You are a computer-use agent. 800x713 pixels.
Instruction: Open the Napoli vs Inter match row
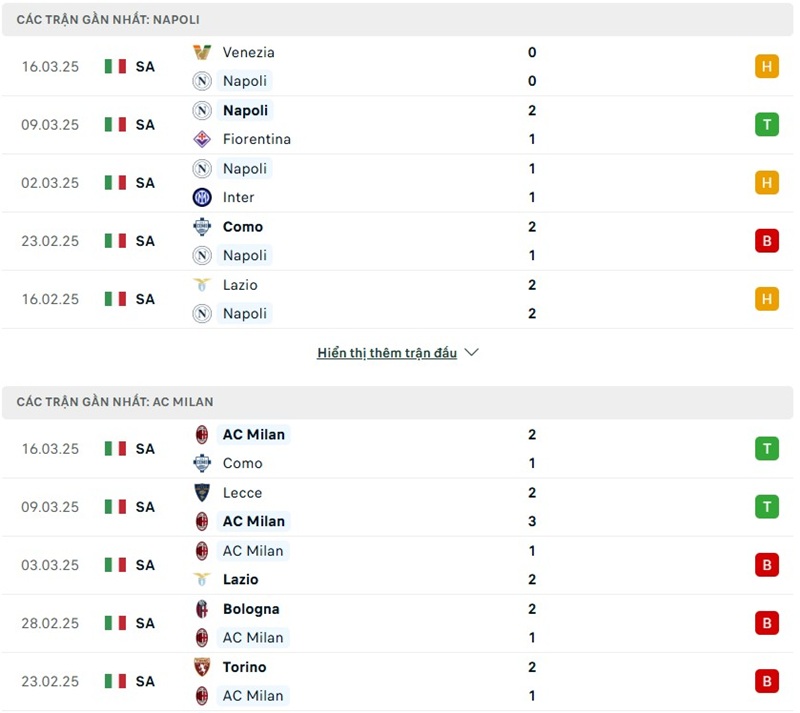[x=400, y=183]
